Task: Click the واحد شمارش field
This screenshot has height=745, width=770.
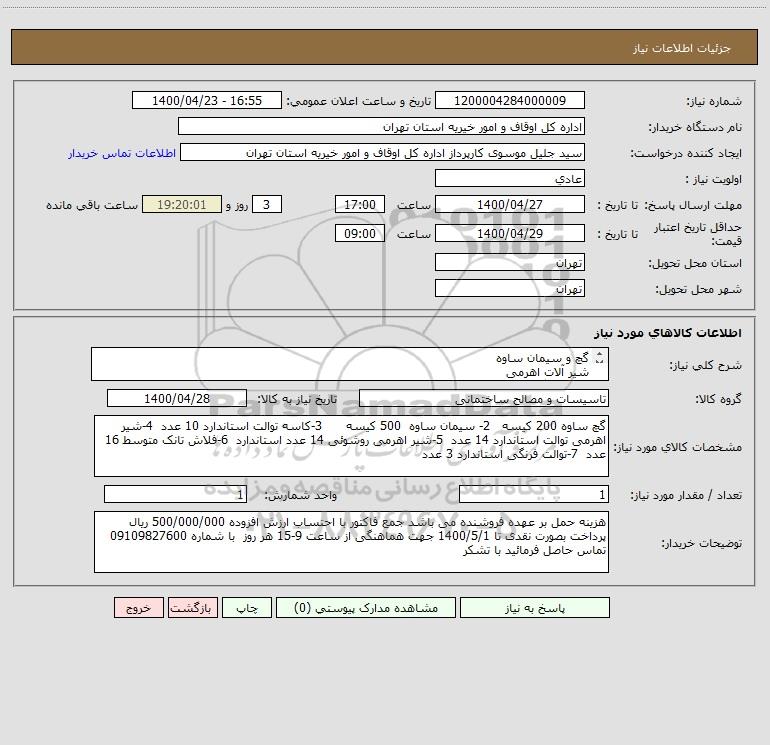Action: (x=175, y=494)
